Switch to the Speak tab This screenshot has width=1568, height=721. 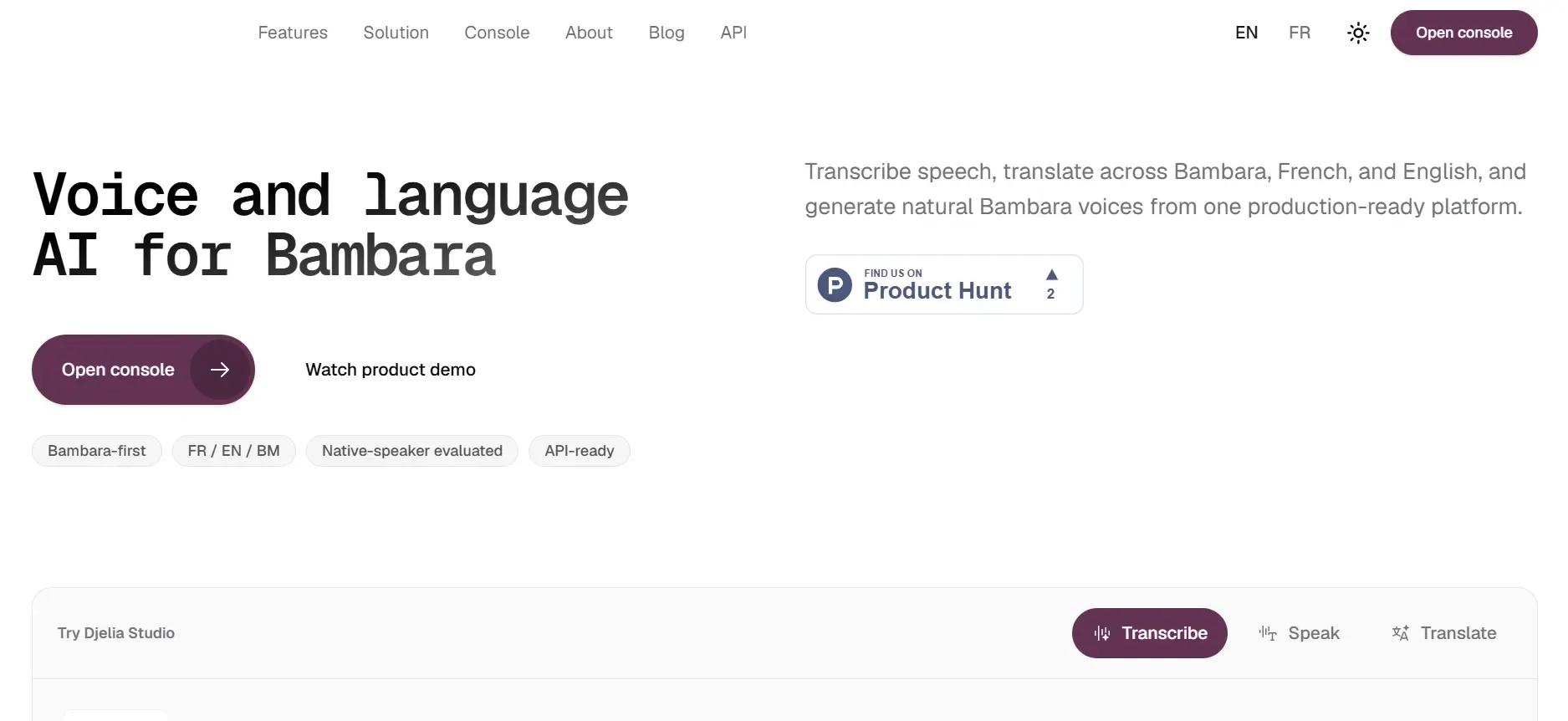[1300, 633]
